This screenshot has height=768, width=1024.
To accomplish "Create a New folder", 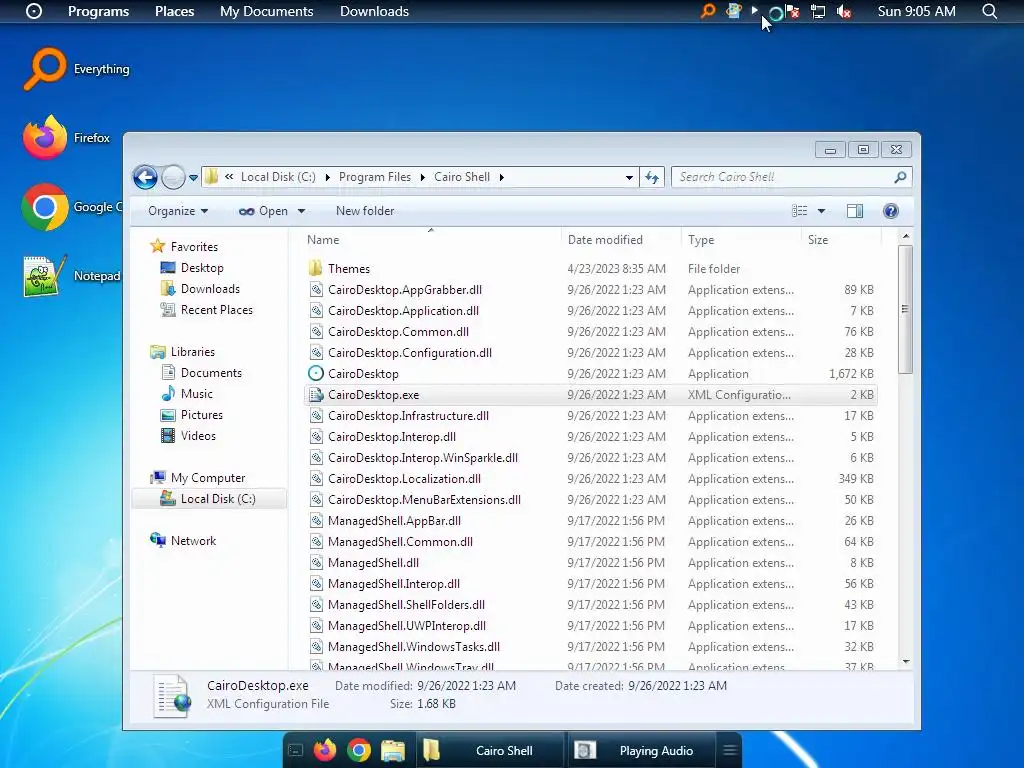I will [365, 211].
